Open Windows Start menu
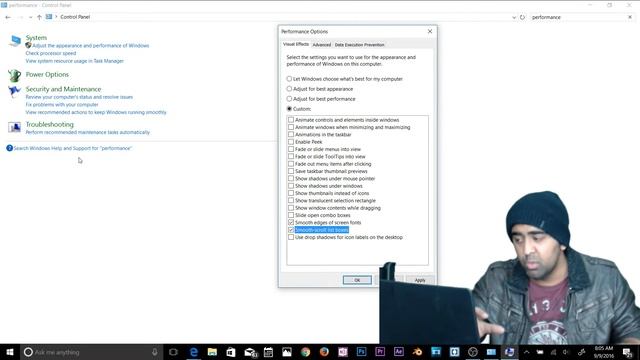640x360 pixels. click(x=9, y=352)
